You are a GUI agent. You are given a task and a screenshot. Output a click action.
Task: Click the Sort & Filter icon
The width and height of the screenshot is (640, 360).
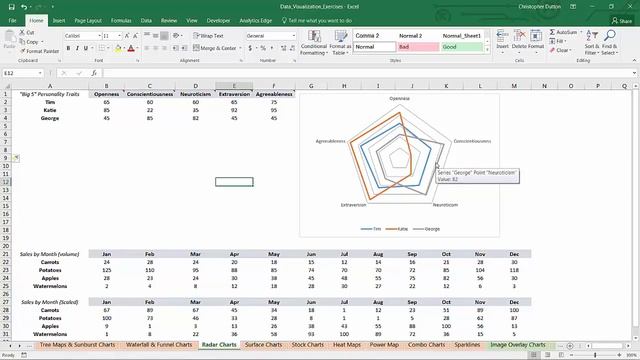(x=591, y=36)
